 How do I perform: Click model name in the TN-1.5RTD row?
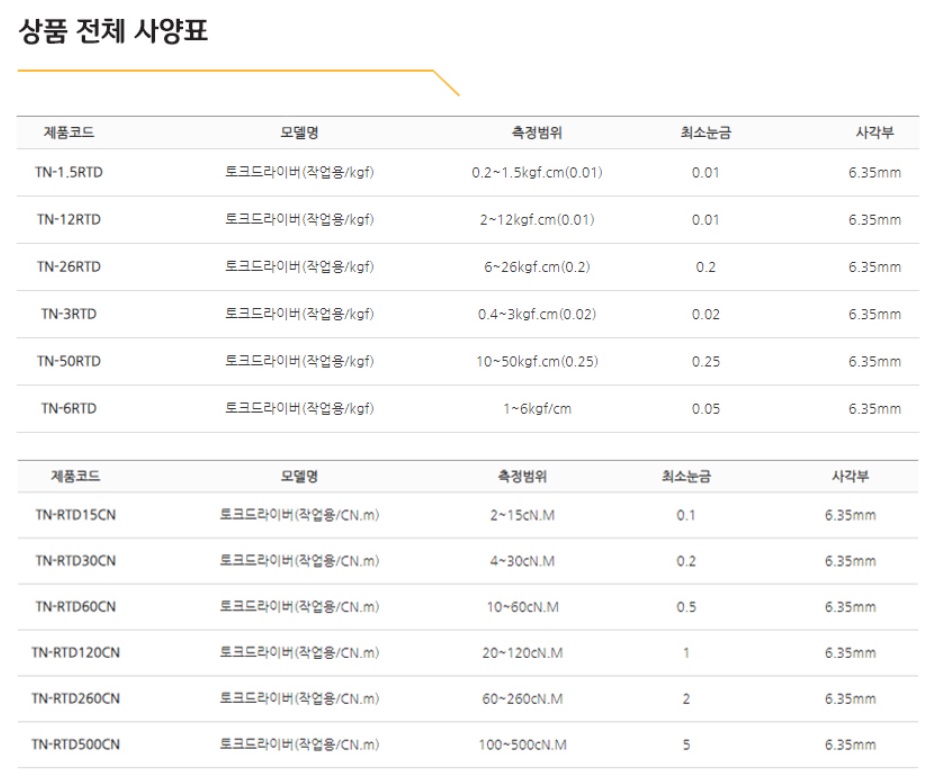(x=299, y=172)
